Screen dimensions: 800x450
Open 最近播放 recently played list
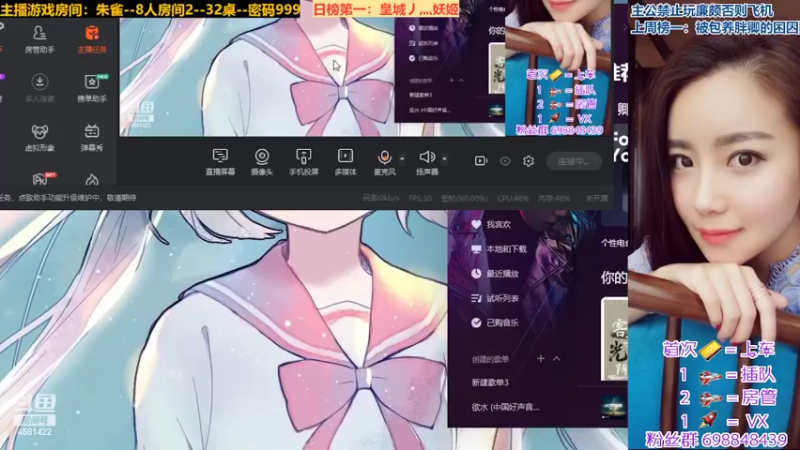point(503,273)
